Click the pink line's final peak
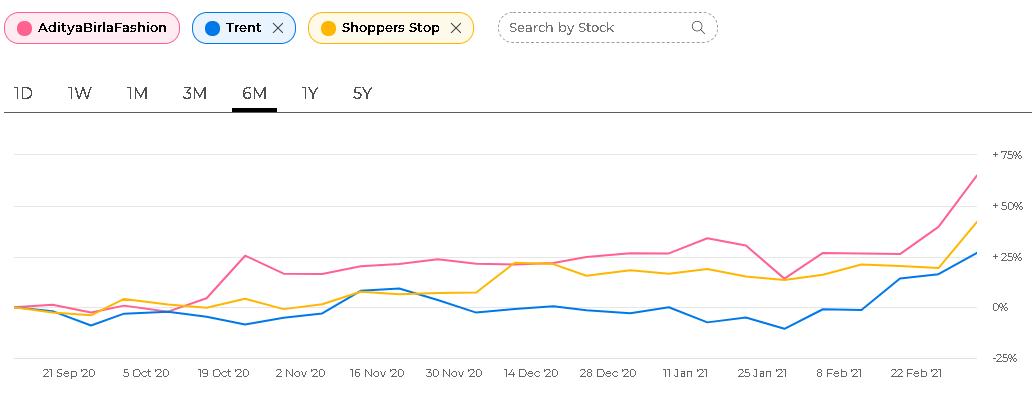The height and width of the screenshot is (400, 1034). (x=976, y=176)
